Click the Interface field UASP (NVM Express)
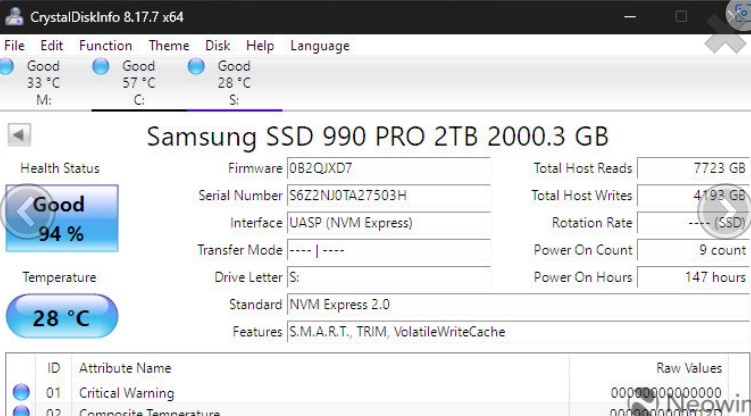Viewport: 751px width, 416px height. click(388, 223)
